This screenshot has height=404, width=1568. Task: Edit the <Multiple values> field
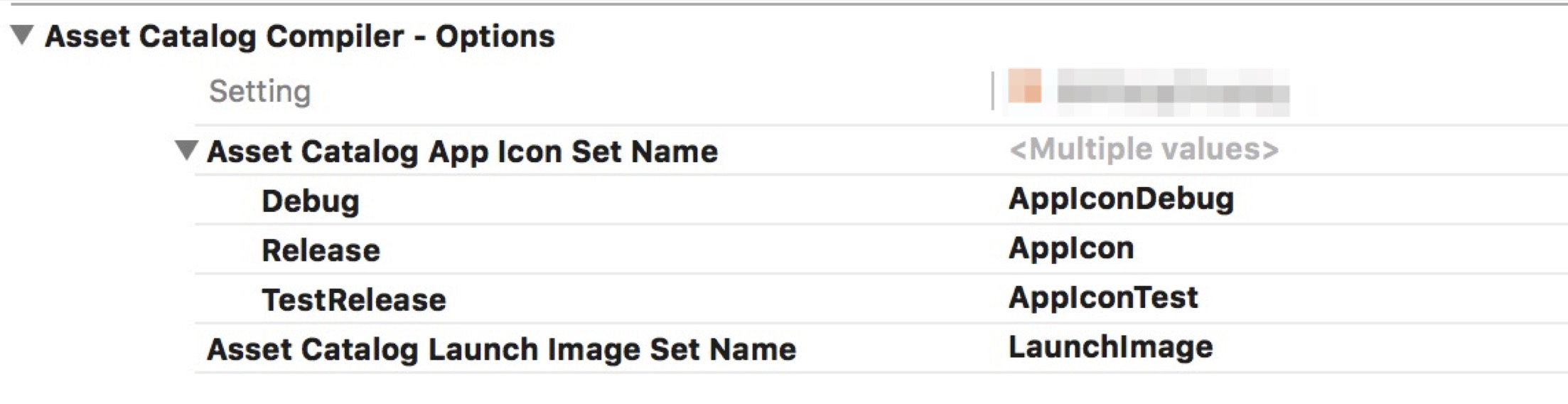tap(1144, 149)
